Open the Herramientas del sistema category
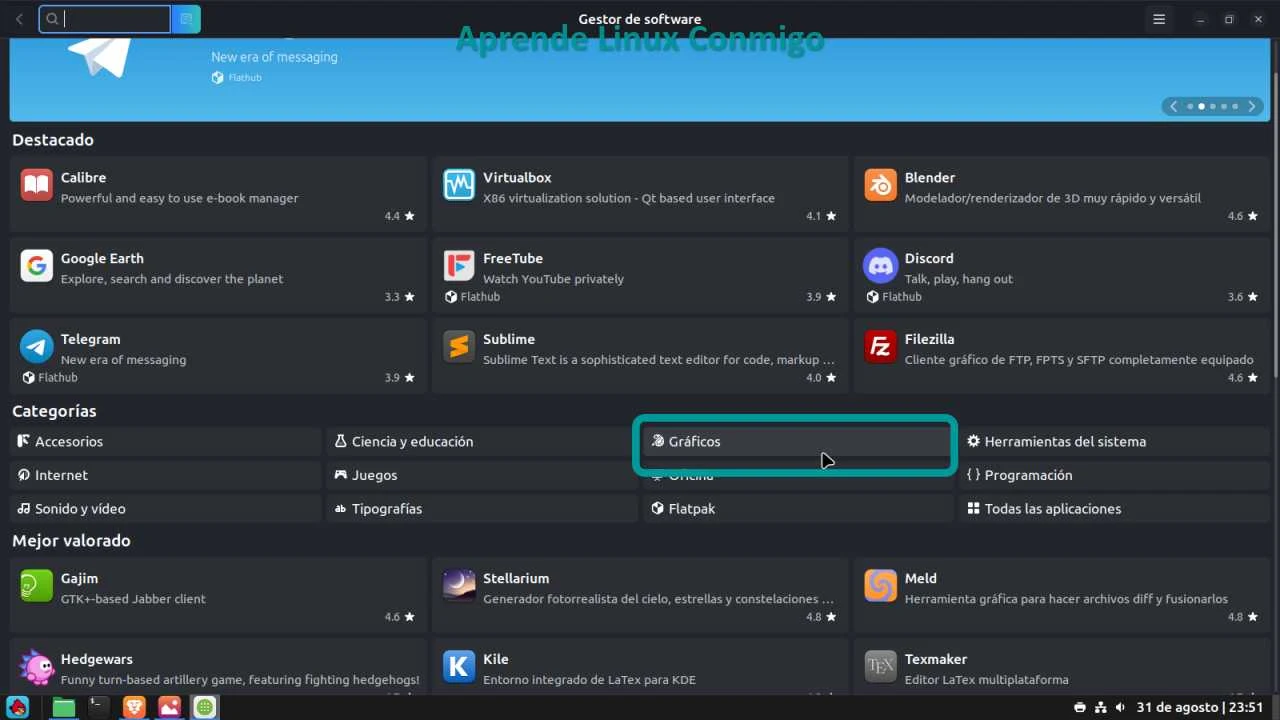The width and height of the screenshot is (1280, 720). tap(1114, 441)
